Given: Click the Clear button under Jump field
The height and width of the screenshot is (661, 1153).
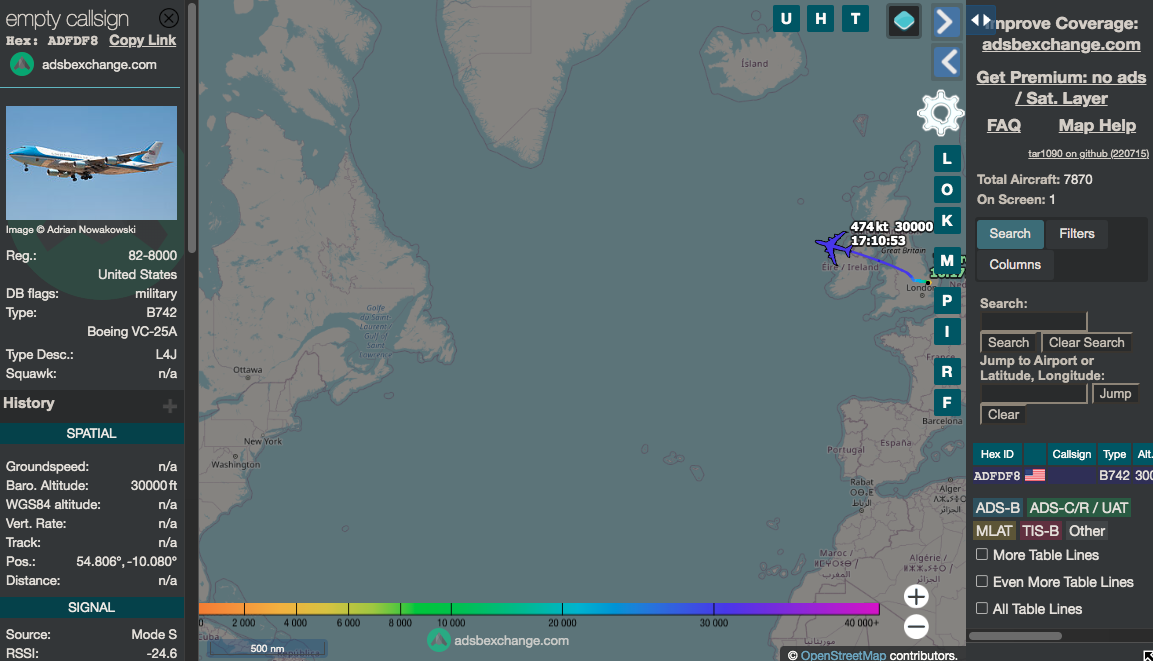Looking at the screenshot, I should [x=1003, y=415].
